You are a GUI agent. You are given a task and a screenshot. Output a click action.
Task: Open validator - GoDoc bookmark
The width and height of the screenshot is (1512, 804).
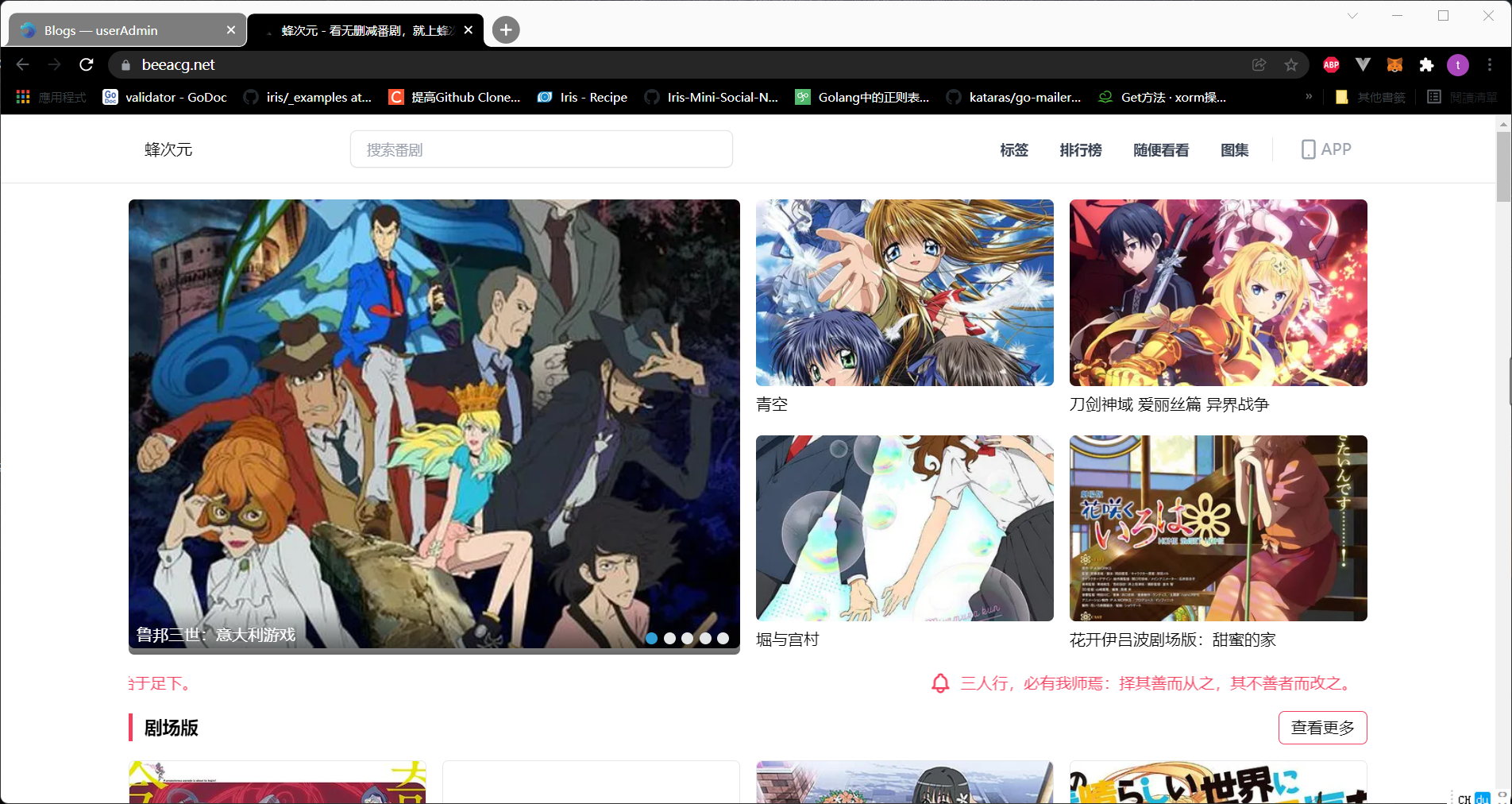click(x=165, y=97)
